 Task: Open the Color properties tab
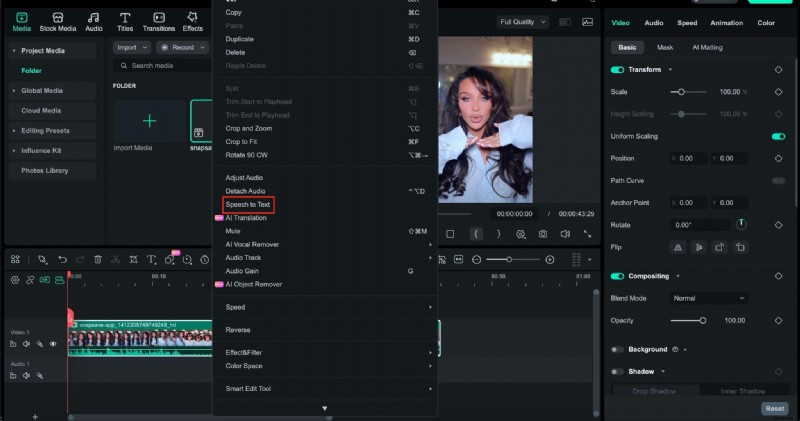click(x=766, y=23)
